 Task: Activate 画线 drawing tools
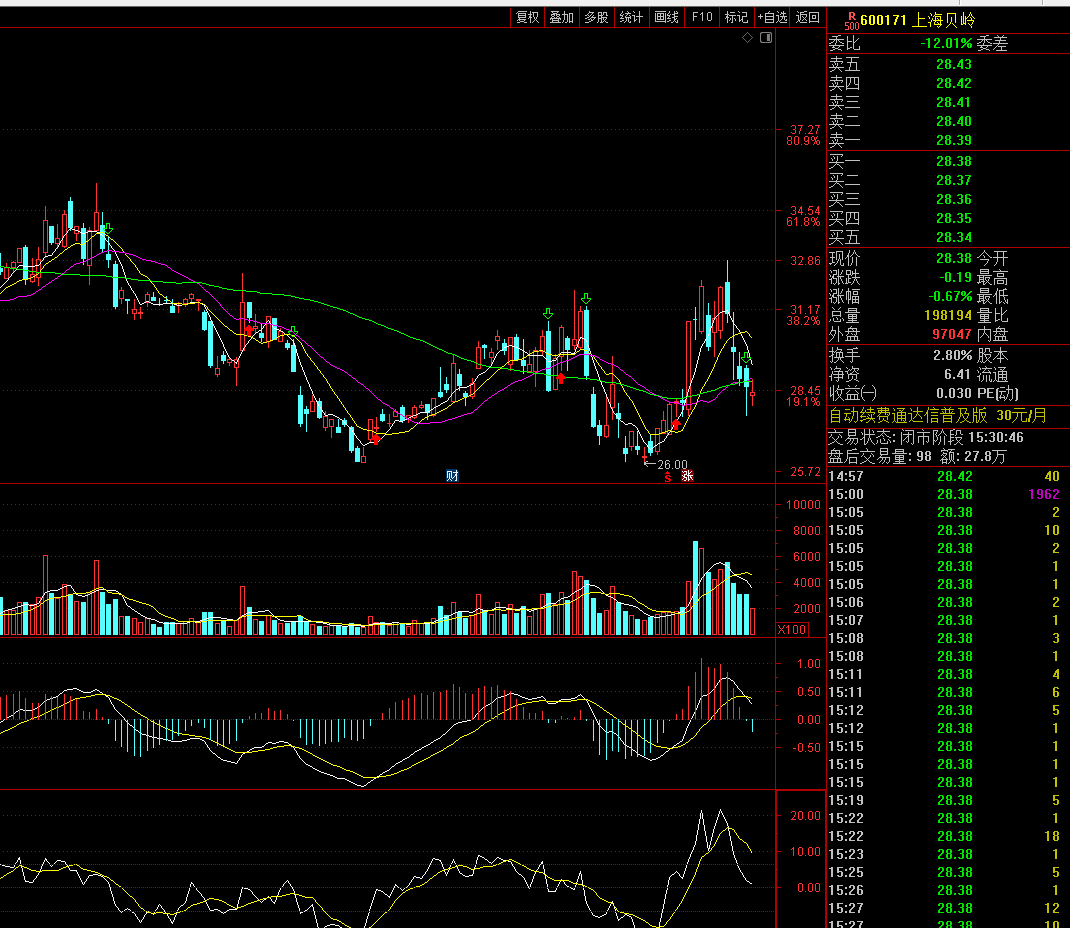pyautogui.click(x=667, y=17)
